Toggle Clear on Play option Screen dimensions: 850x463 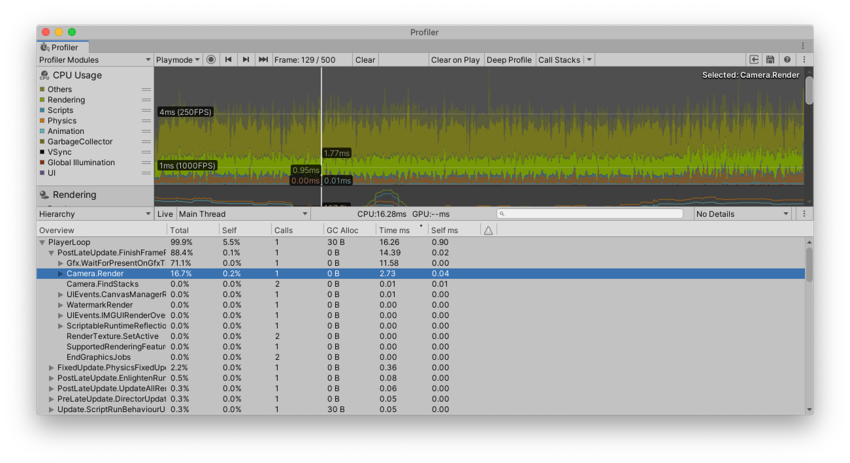455,60
